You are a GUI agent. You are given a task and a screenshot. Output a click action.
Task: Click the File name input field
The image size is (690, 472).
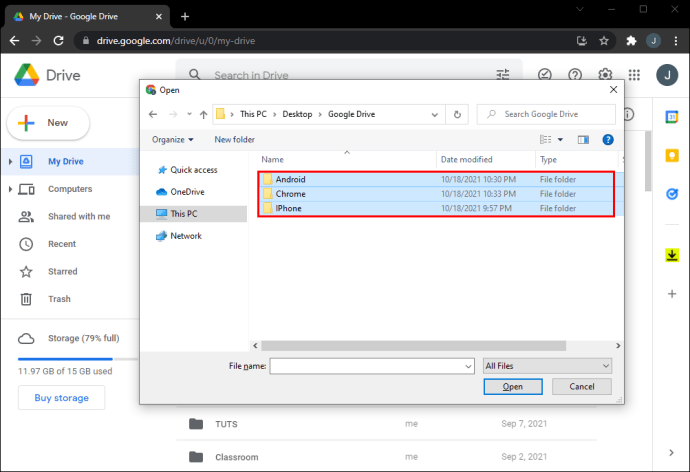click(x=367, y=366)
